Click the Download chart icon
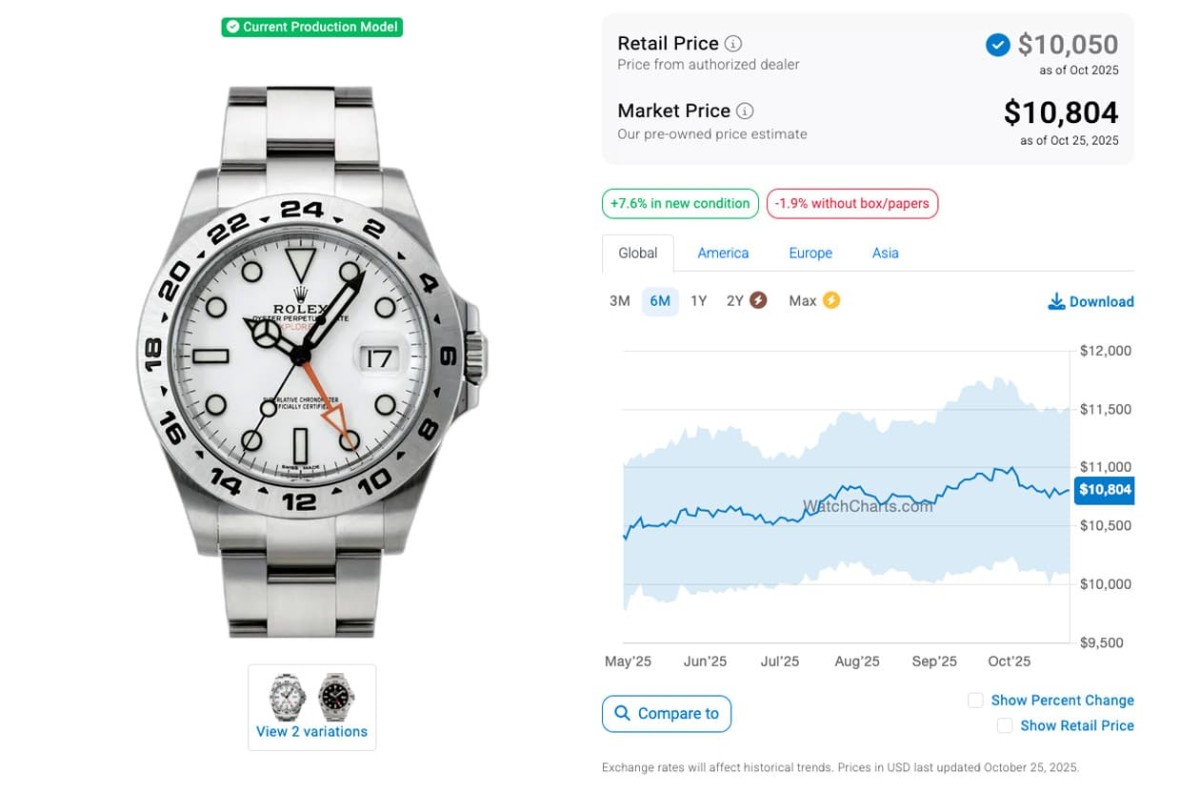Viewport: 1200px width, 794px height. (1056, 301)
